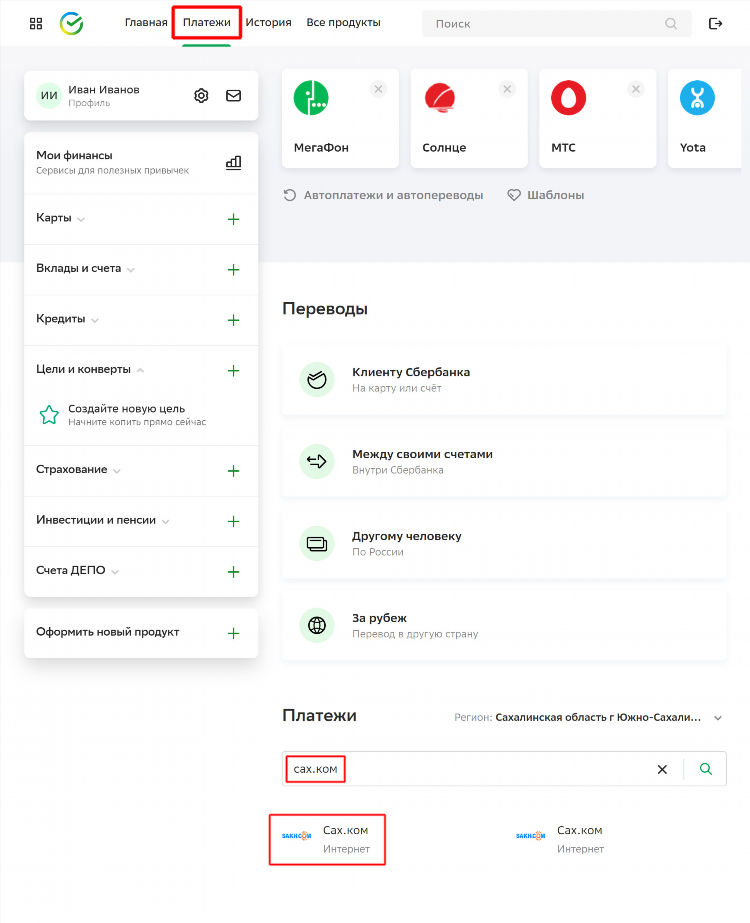Click plus next to Оформить новый продукт
750x923 pixels.
click(x=234, y=633)
